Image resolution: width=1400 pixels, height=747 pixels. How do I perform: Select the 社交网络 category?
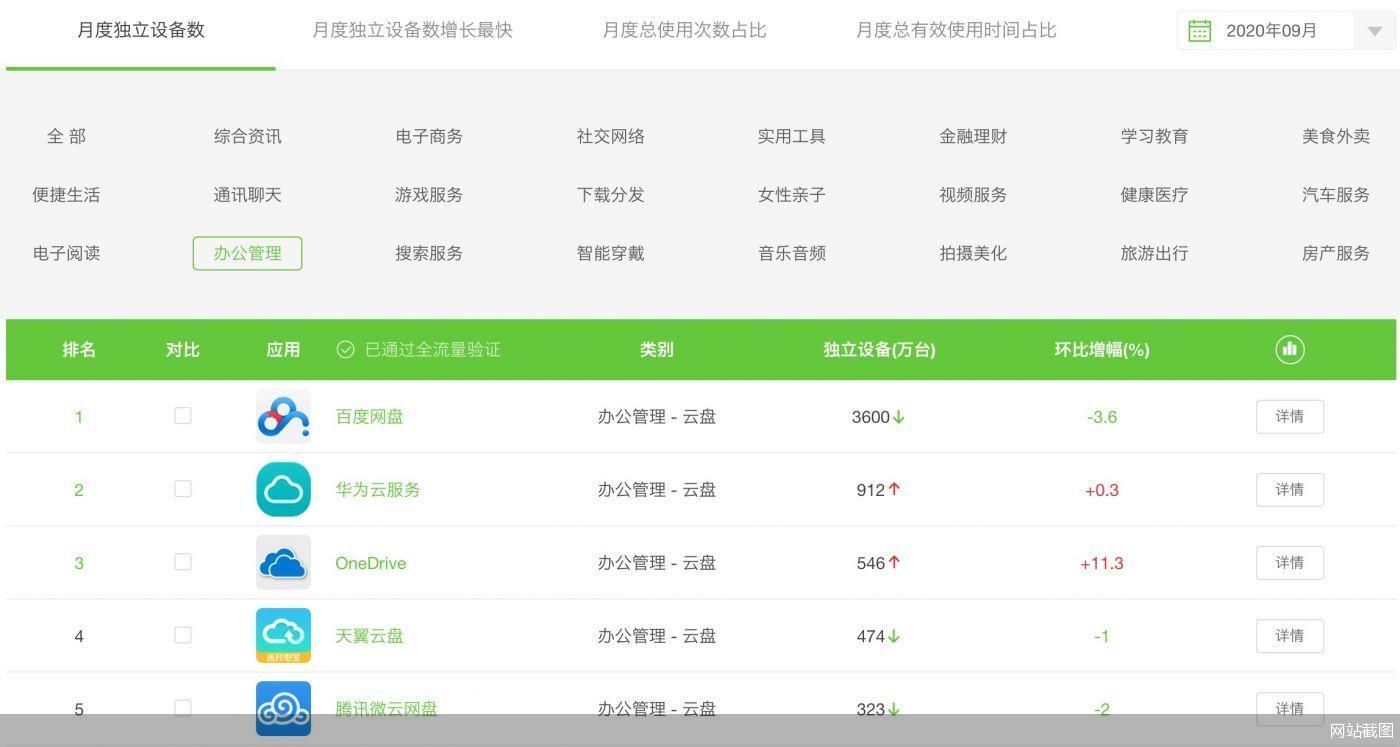pyautogui.click(x=610, y=136)
